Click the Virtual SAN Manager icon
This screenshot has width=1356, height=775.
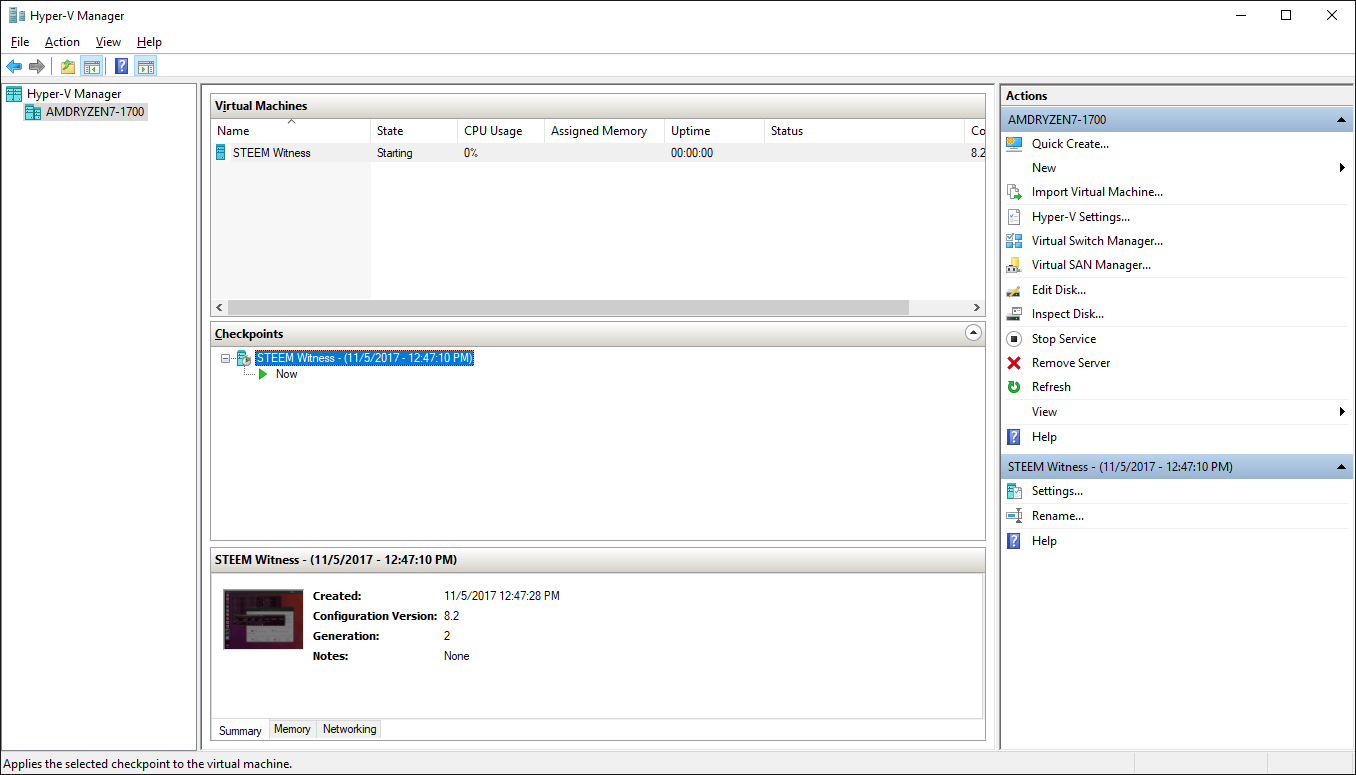tap(1014, 265)
